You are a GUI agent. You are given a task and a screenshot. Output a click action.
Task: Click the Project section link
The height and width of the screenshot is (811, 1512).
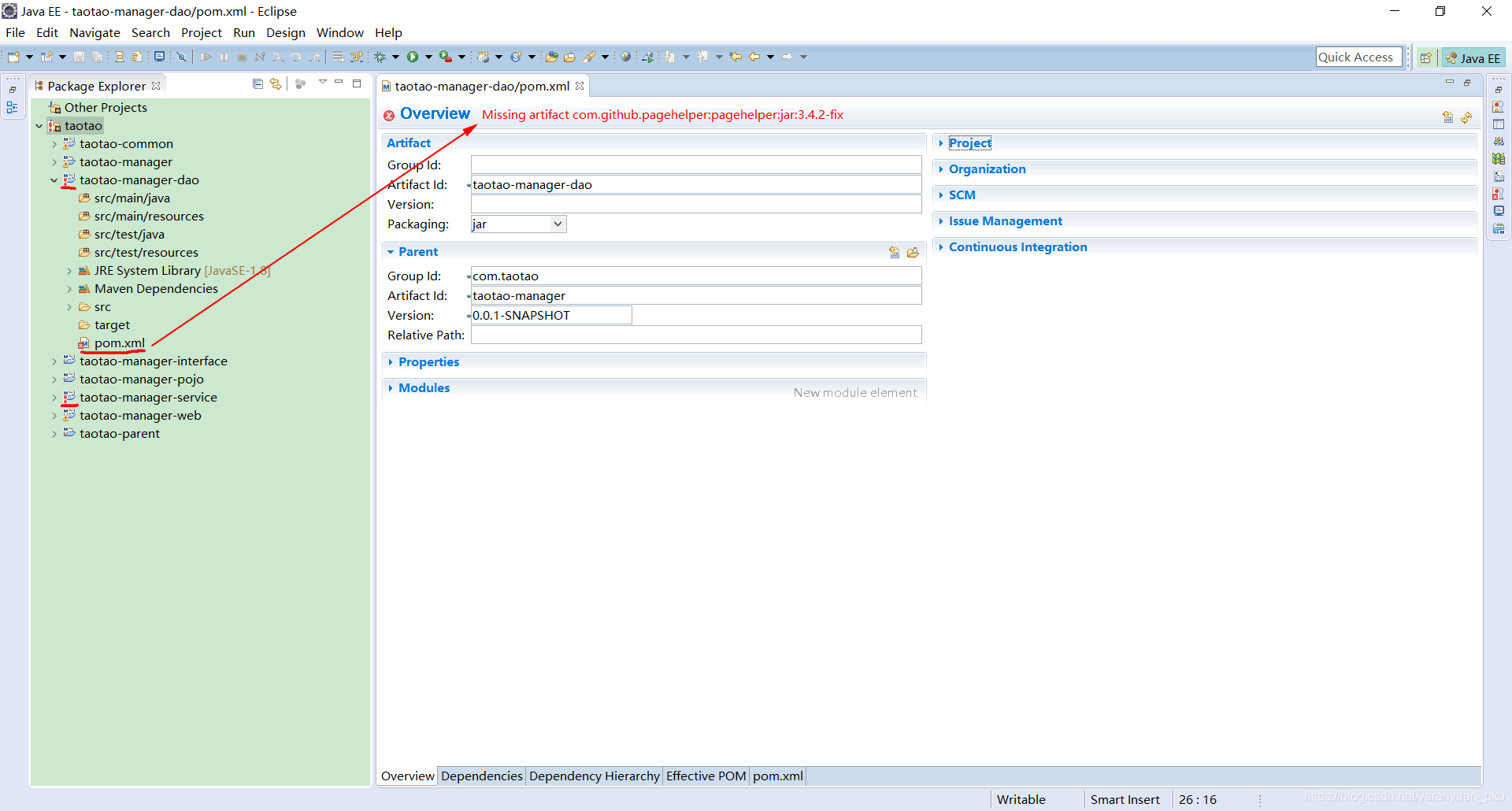[969, 143]
